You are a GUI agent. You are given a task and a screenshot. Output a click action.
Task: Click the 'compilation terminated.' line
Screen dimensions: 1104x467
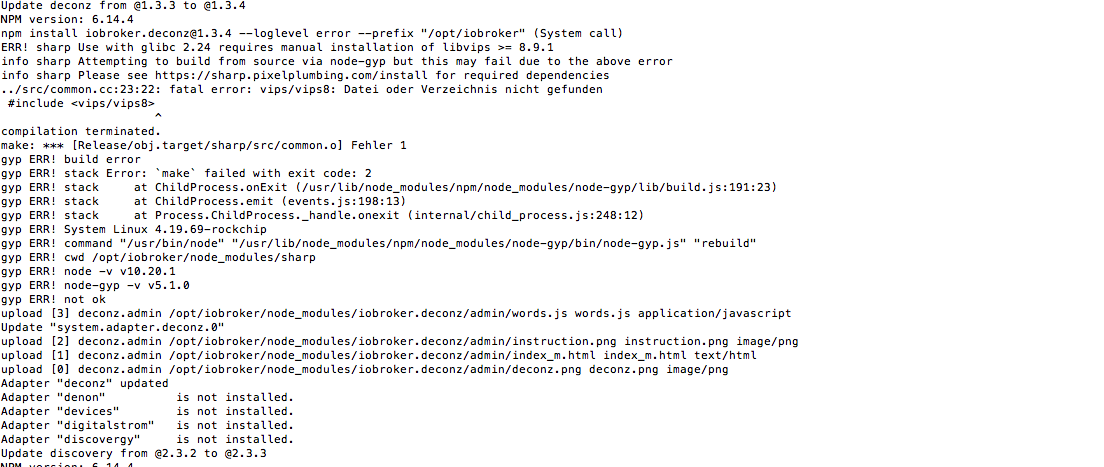[x=81, y=131]
